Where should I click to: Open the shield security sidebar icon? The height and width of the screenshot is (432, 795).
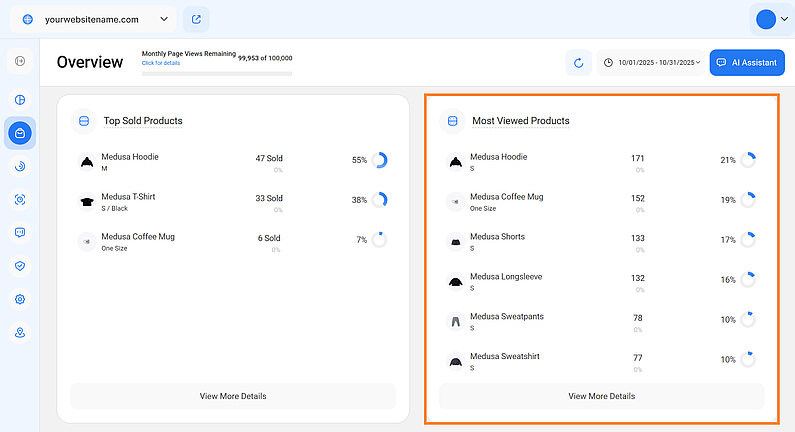20,266
